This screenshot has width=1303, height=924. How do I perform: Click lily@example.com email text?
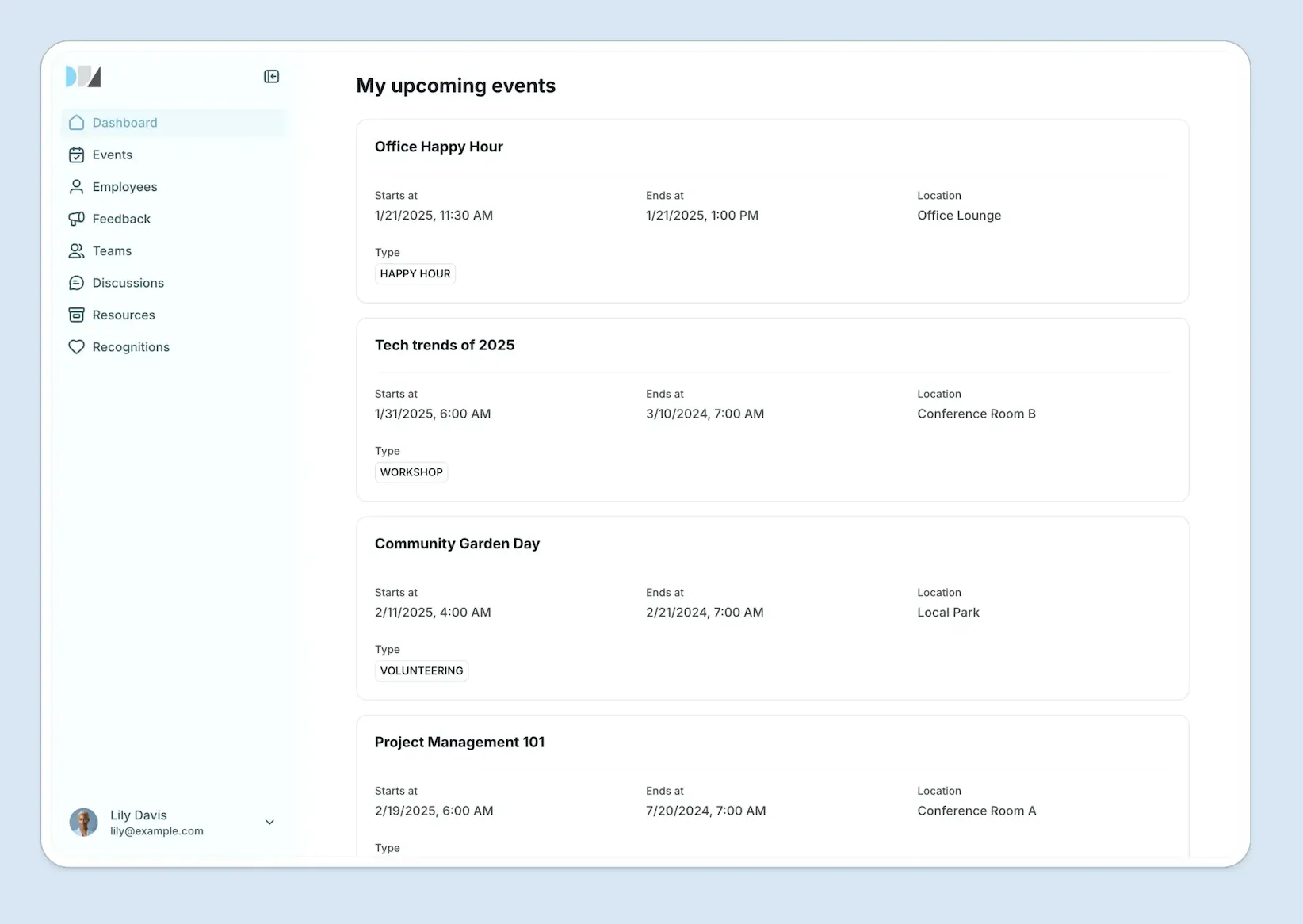click(157, 831)
